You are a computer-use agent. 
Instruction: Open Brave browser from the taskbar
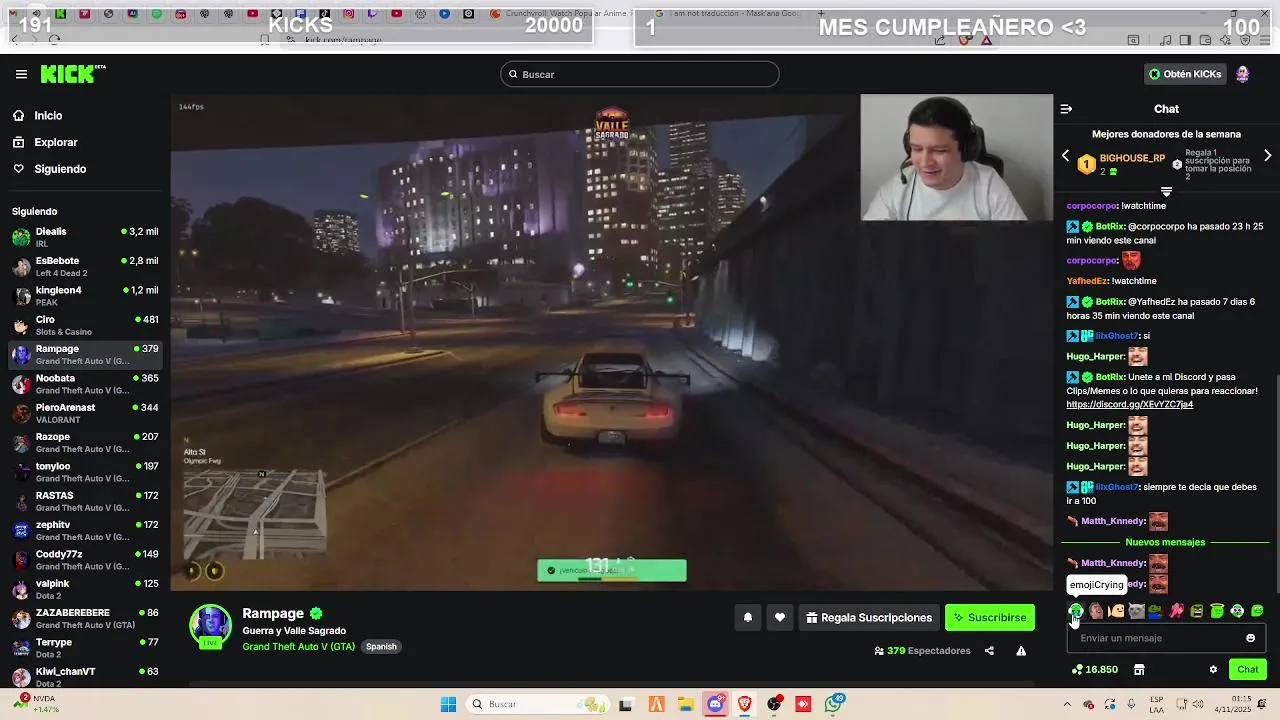coord(745,704)
